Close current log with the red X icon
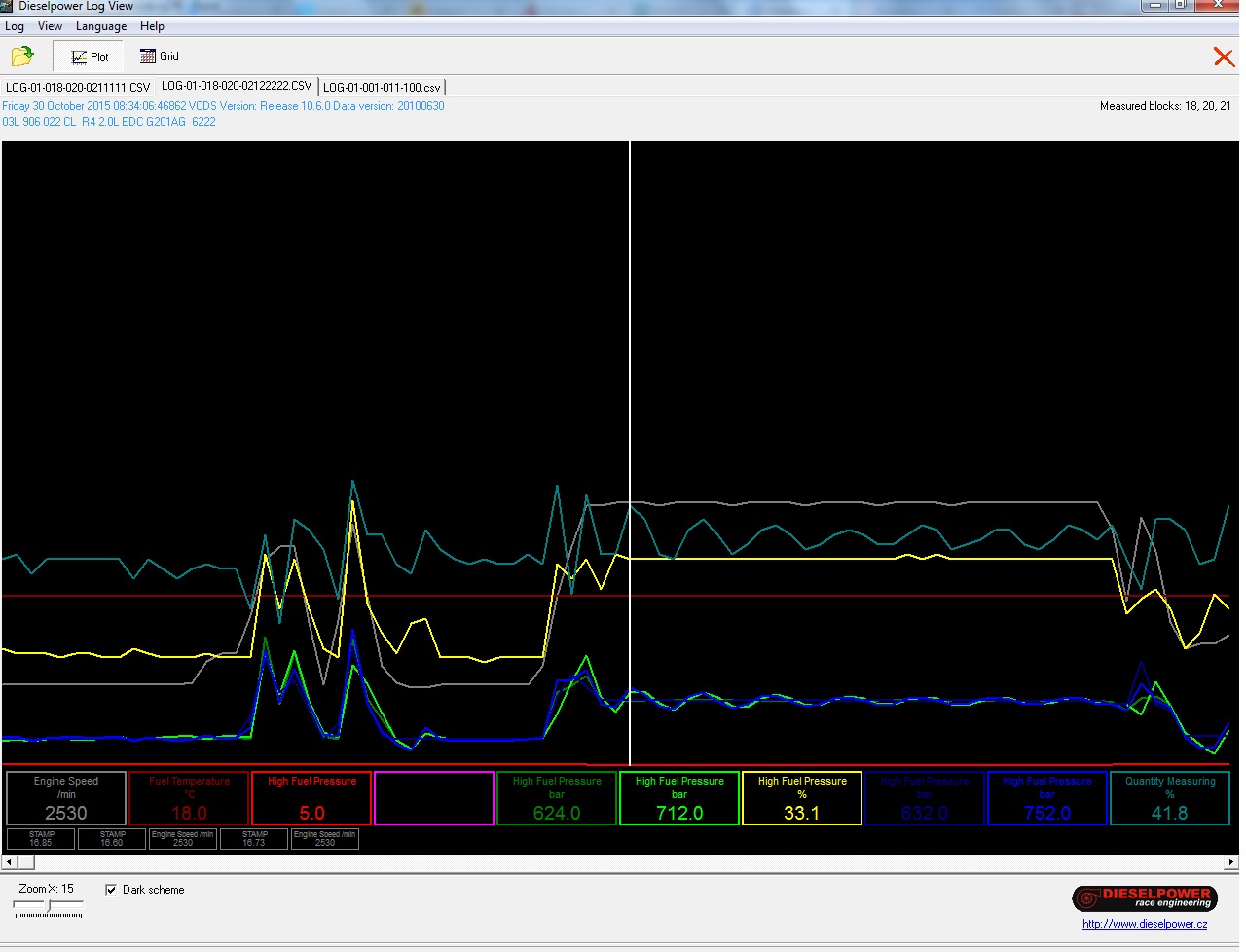This screenshot has height=952, width=1246. tap(1223, 57)
